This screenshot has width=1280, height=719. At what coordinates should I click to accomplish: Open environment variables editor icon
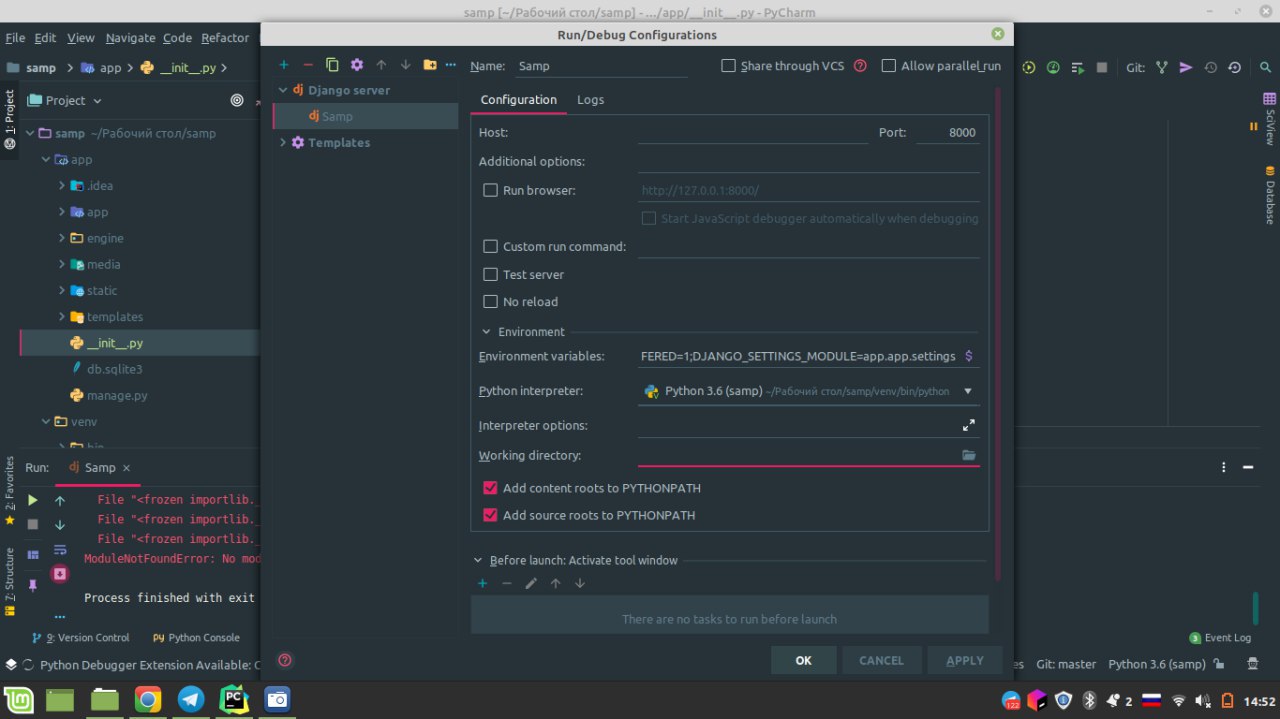point(968,356)
